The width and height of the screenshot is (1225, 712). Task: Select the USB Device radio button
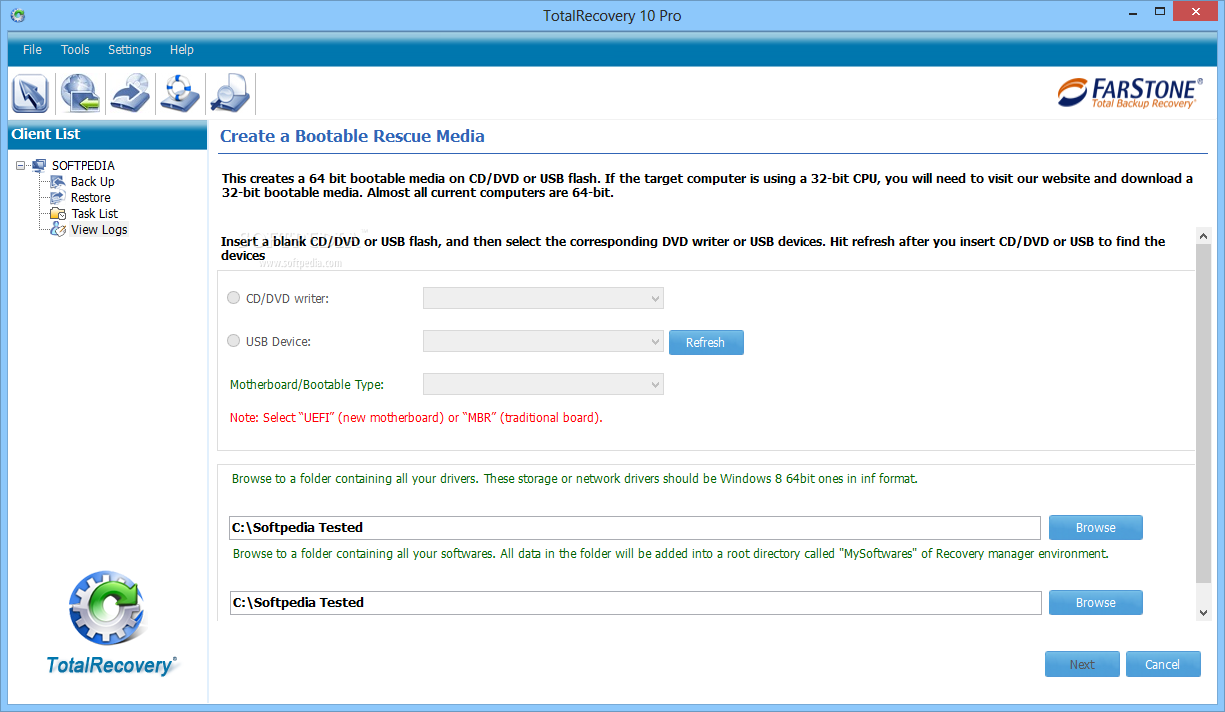click(x=234, y=341)
